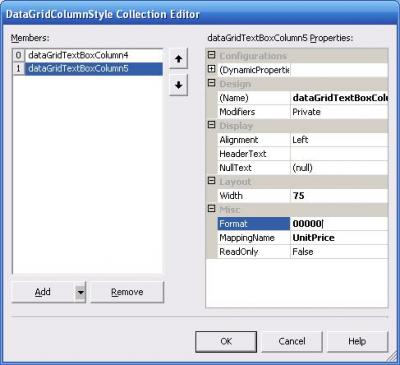
Task: Collapse the Layout category
Action: click(211, 181)
